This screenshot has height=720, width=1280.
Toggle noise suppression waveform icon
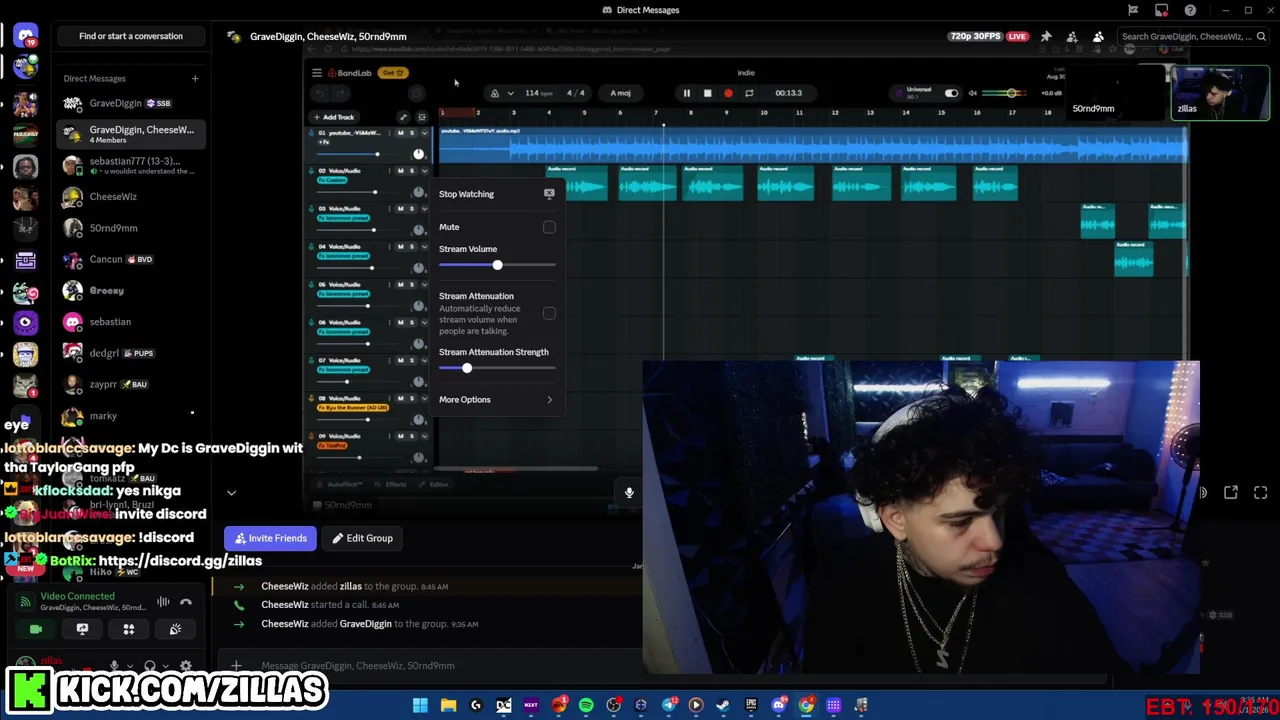tap(163, 602)
